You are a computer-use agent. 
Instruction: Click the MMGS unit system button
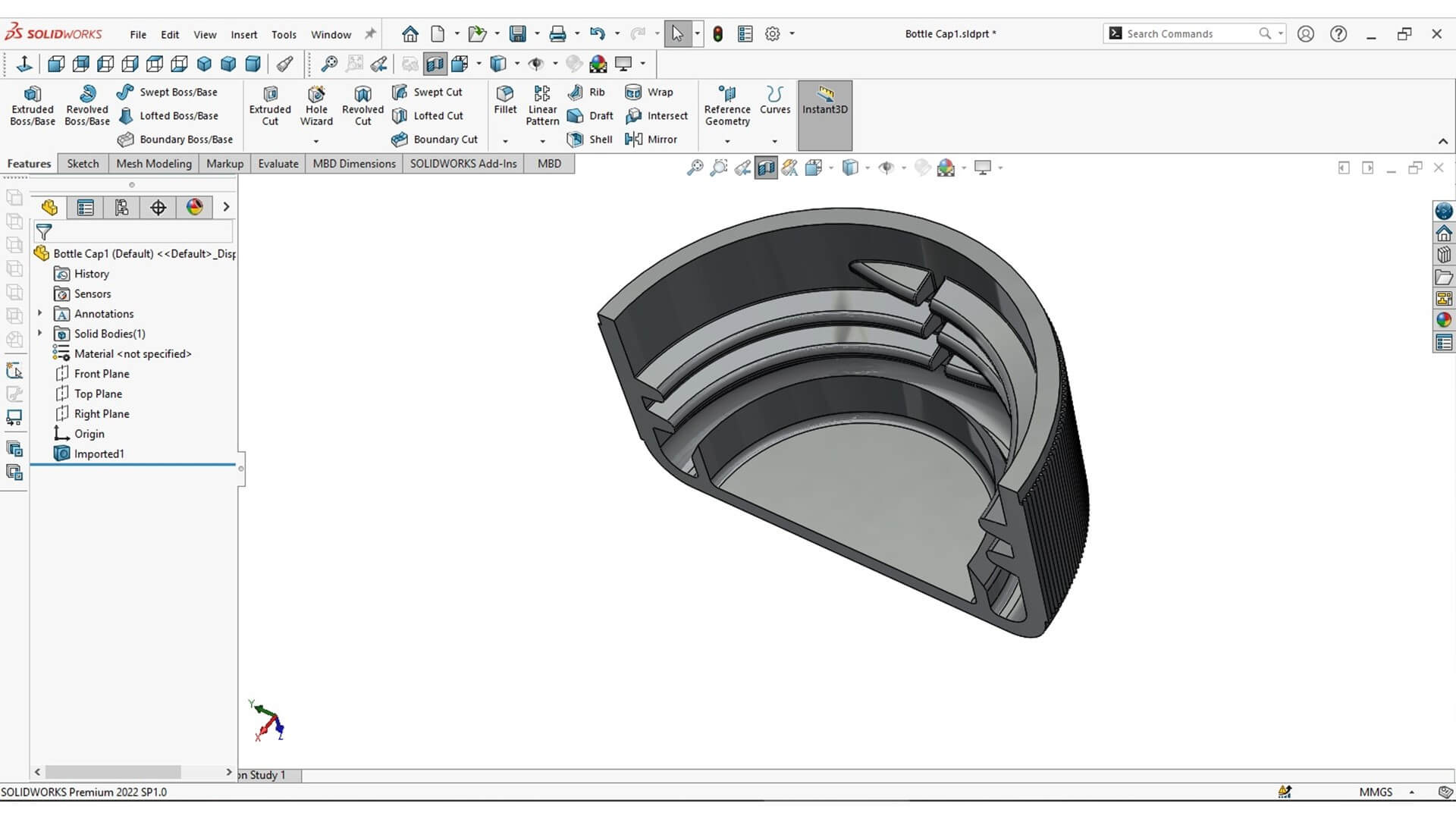pos(1375,792)
